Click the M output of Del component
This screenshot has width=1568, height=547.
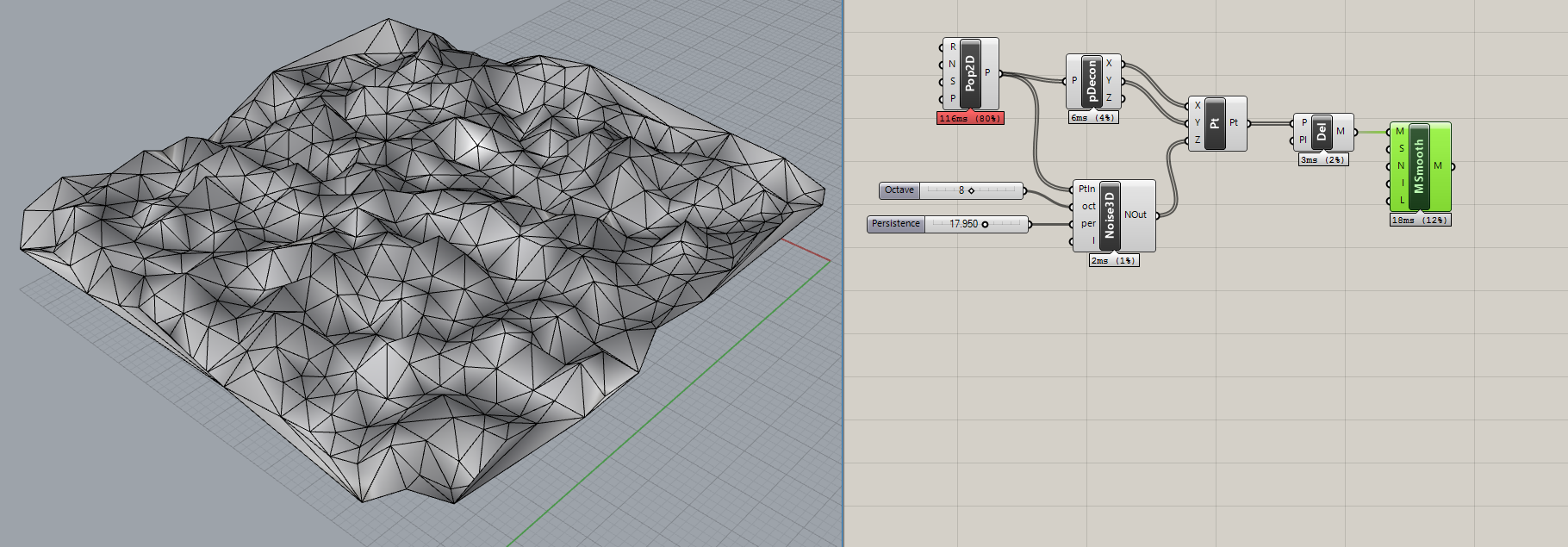tap(1341, 132)
